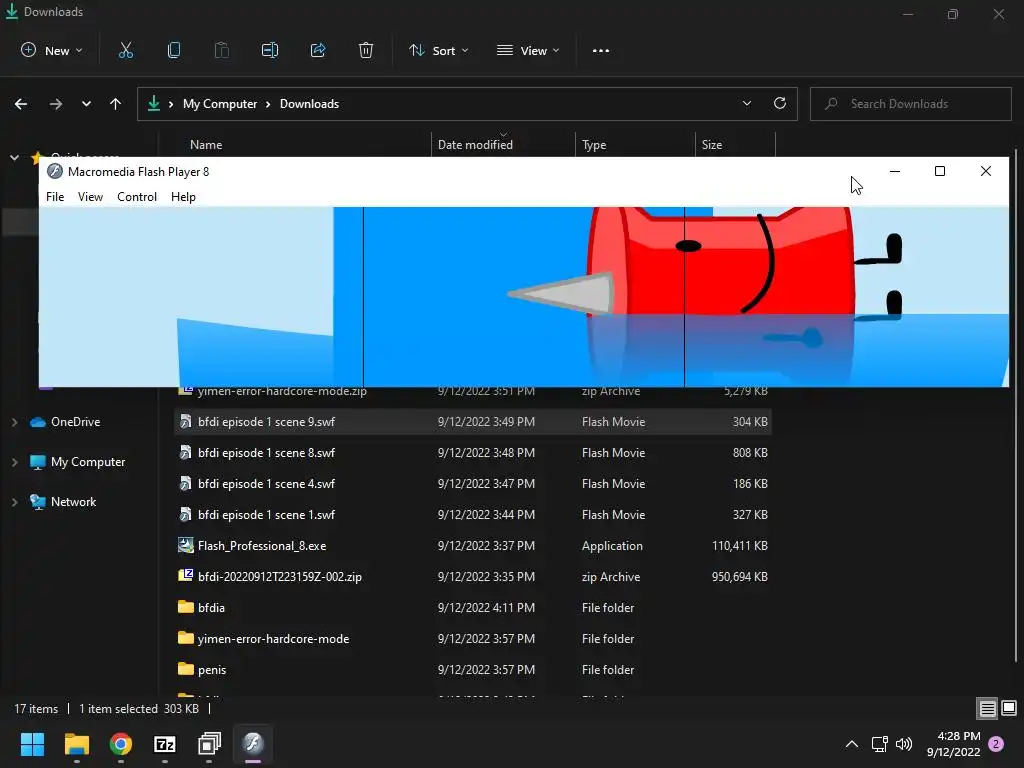Image resolution: width=1024 pixels, height=768 pixels.
Task: Select the yimen-error-hardcore-mode folder
Action: pos(473,639)
